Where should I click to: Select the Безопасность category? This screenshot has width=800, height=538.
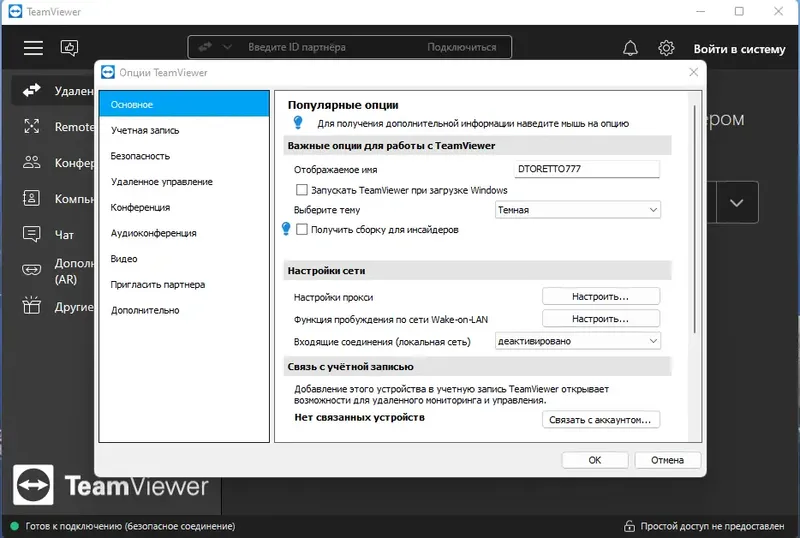[x=184, y=156]
